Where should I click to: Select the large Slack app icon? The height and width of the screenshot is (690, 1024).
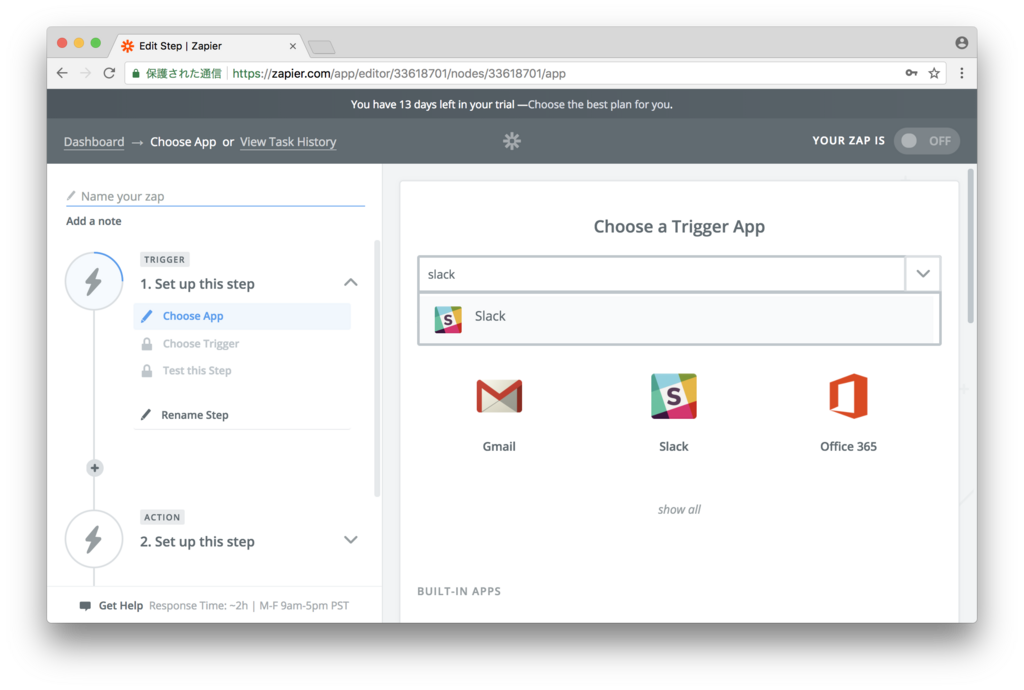[x=673, y=396]
